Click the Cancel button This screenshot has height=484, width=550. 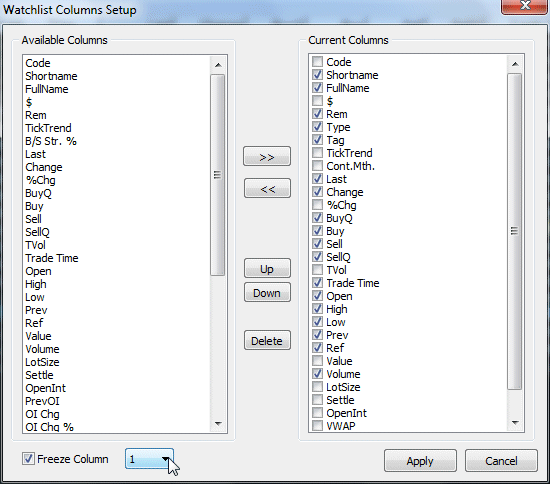pyautogui.click(x=501, y=461)
